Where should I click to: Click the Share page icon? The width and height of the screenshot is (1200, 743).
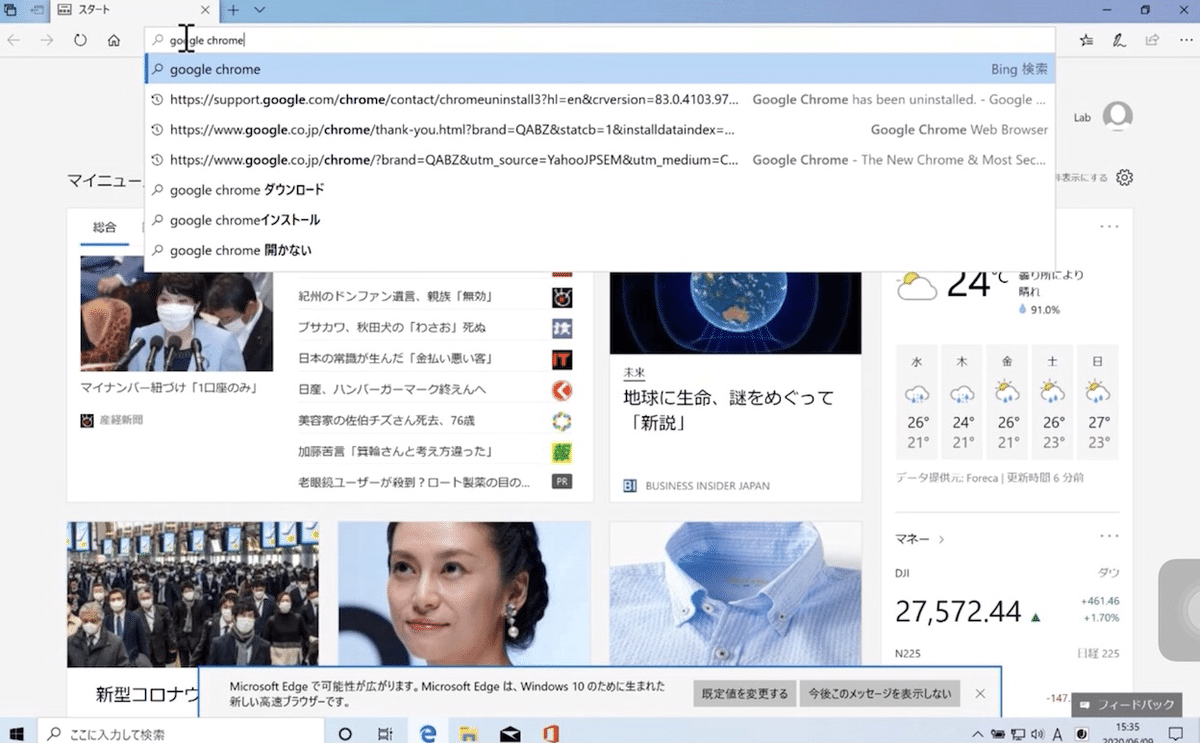coord(1152,40)
